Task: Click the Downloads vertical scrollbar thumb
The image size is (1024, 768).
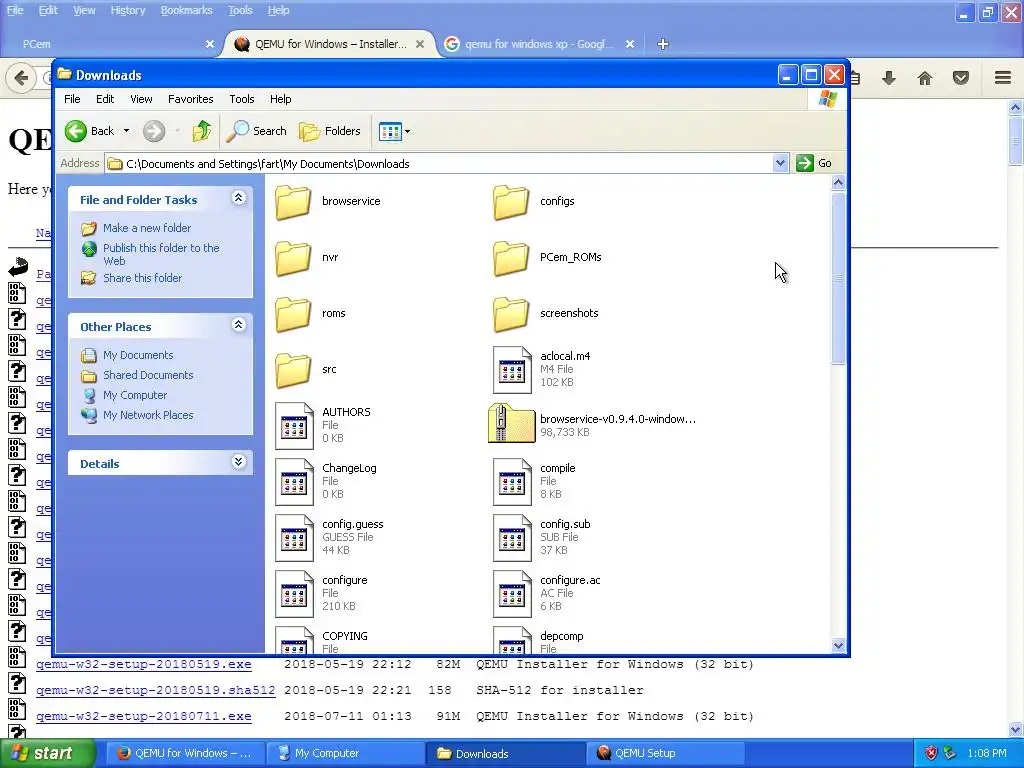Action: point(839,278)
